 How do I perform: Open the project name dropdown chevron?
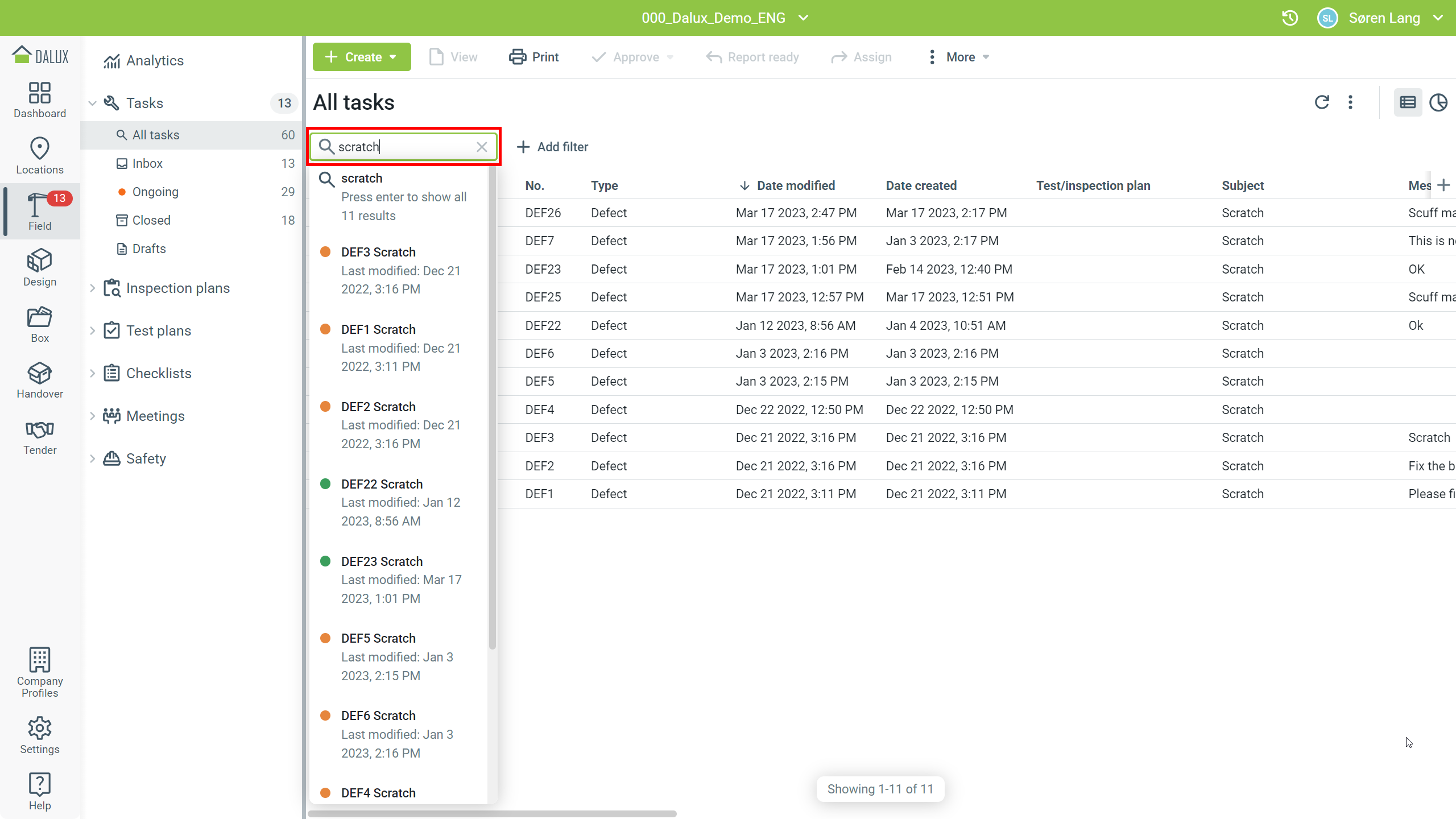click(x=804, y=18)
